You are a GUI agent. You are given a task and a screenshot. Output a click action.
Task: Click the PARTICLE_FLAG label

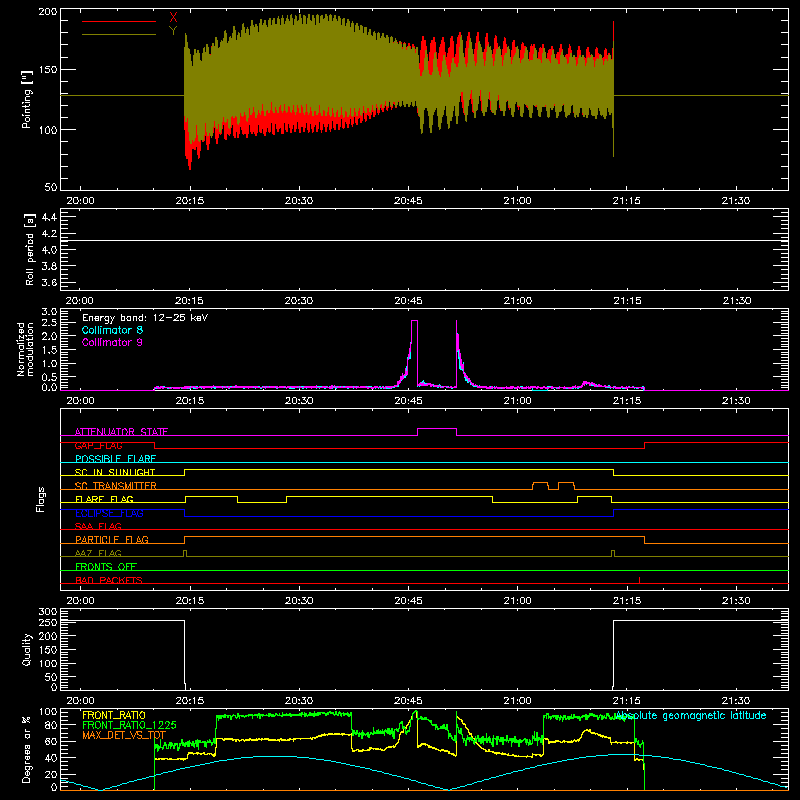coord(112,539)
